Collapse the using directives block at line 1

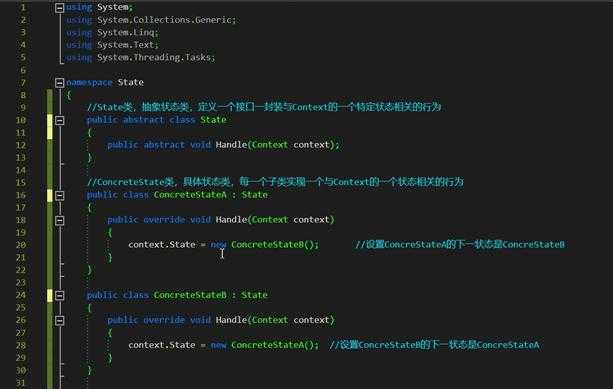(59, 7)
